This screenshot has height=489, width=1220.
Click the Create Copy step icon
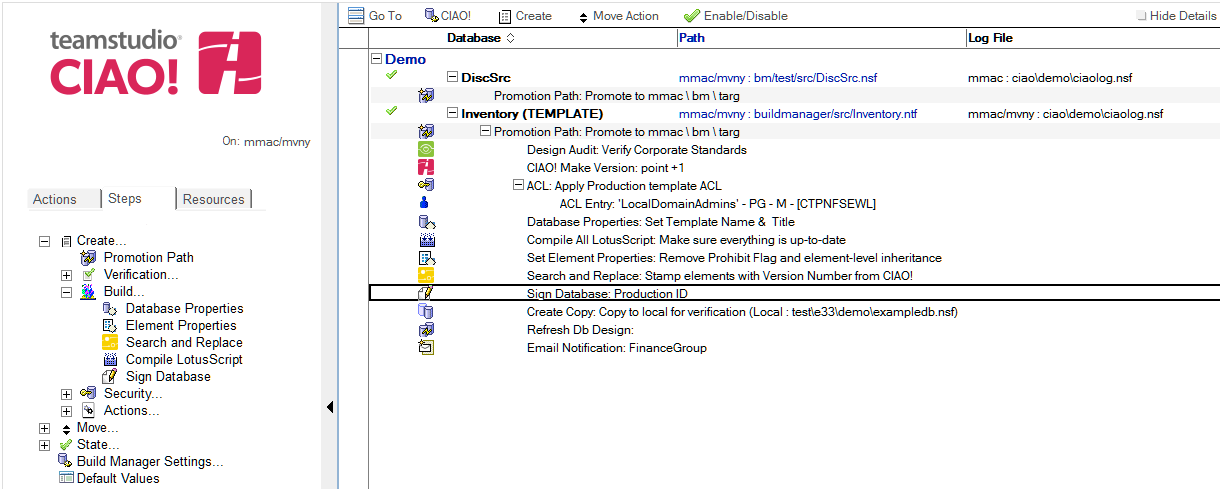click(x=426, y=312)
